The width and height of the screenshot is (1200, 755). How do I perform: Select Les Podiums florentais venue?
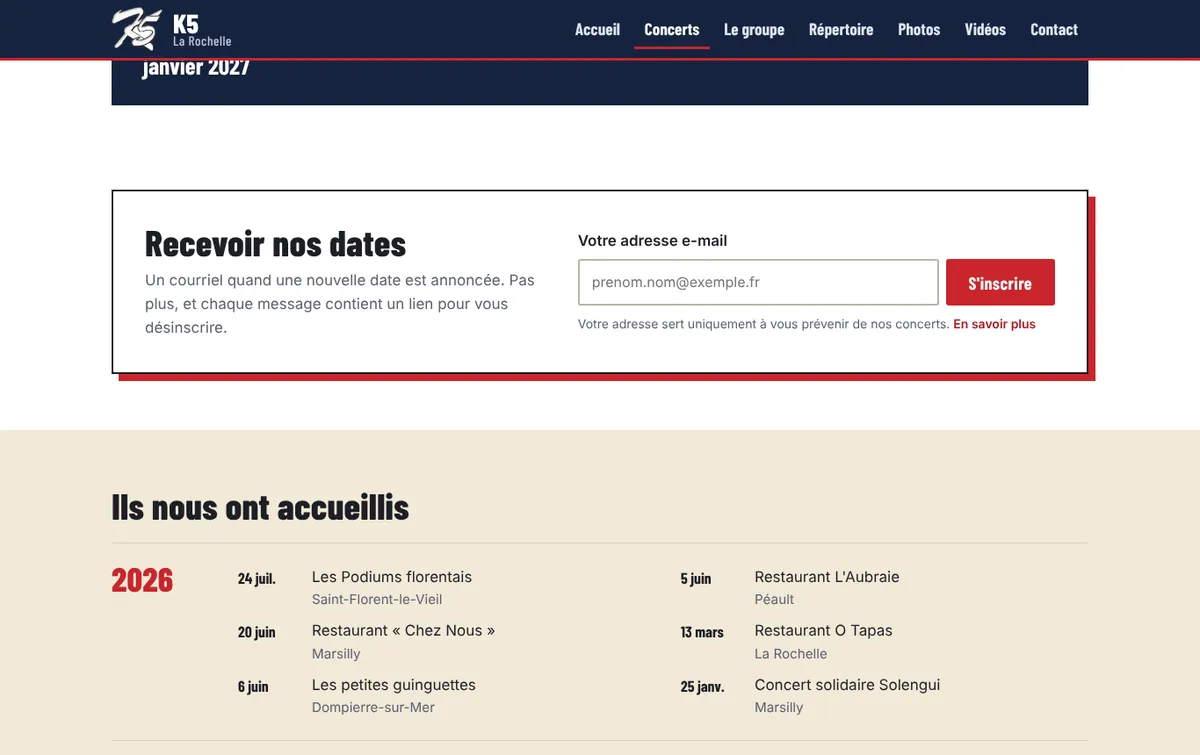click(x=392, y=577)
